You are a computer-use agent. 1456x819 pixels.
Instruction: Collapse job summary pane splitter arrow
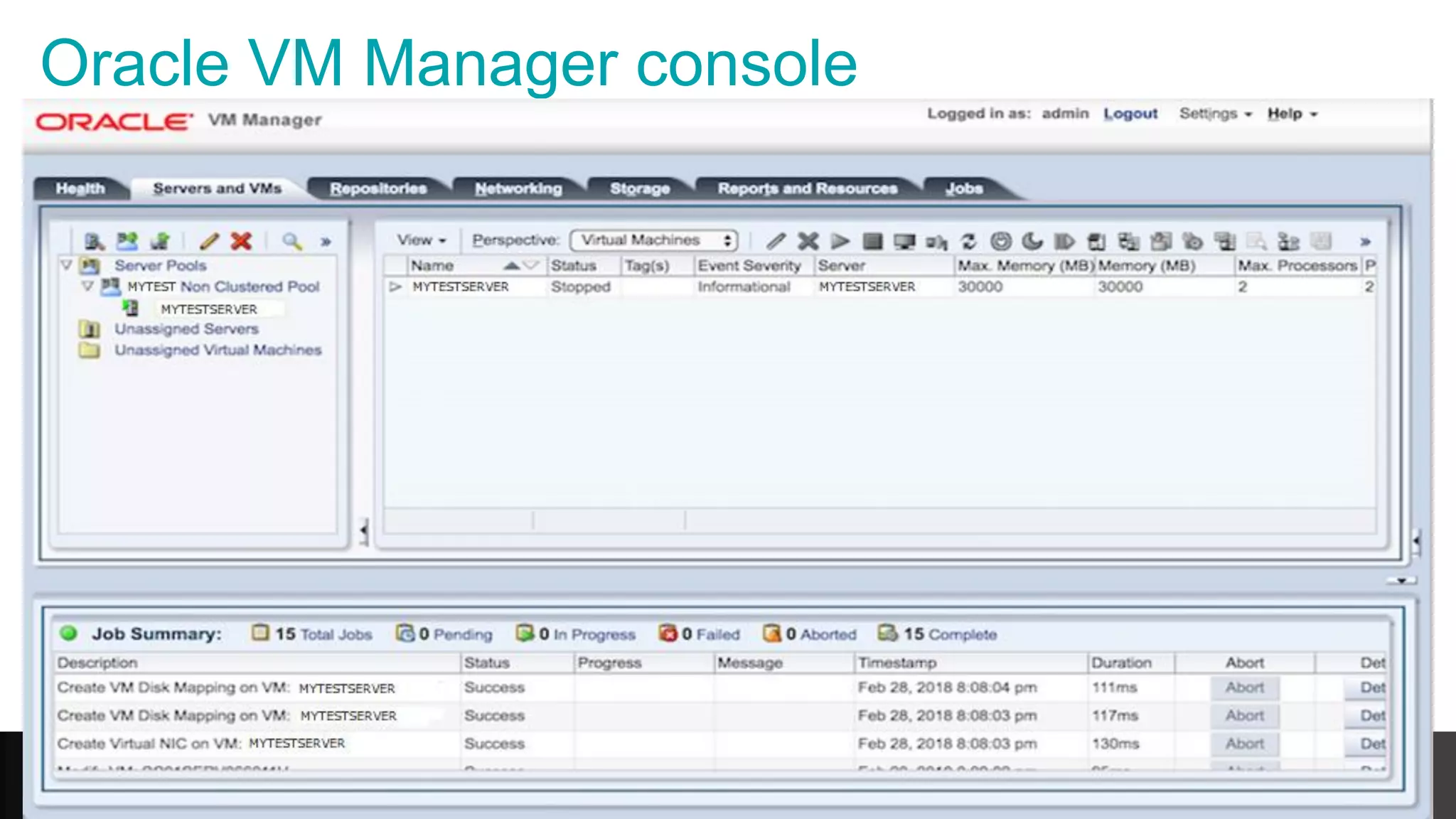[x=1401, y=581]
